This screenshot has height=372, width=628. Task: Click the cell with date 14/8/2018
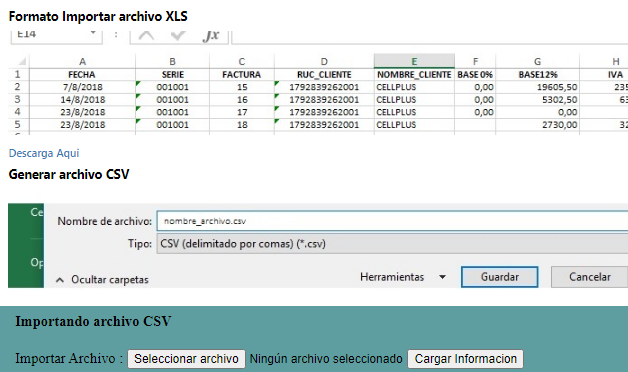tap(83, 99)
